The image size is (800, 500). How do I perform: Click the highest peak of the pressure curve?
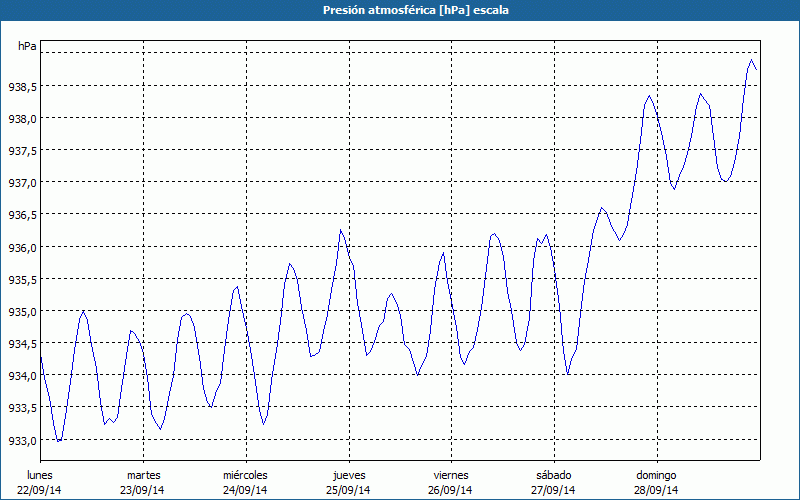751,61
